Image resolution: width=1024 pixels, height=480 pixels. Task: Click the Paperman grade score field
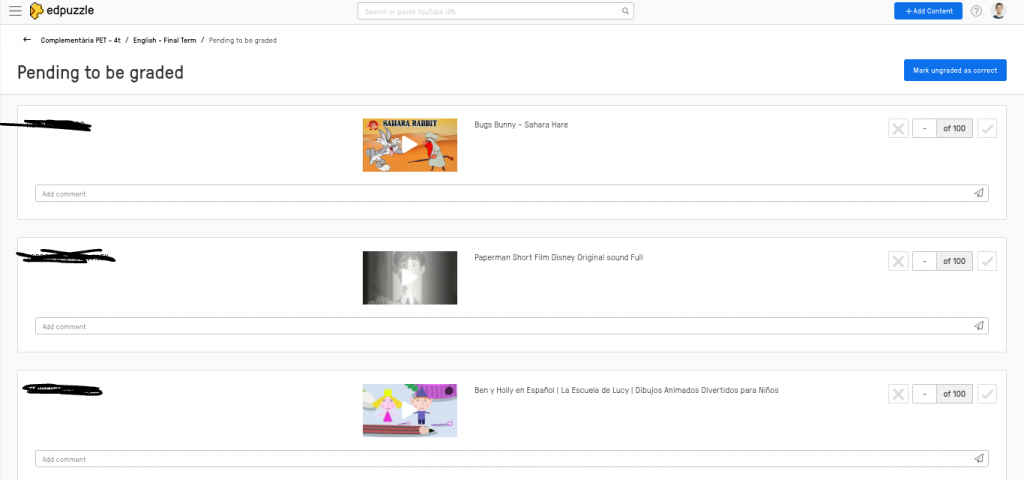pyautogui.click(x=925, y=261)
